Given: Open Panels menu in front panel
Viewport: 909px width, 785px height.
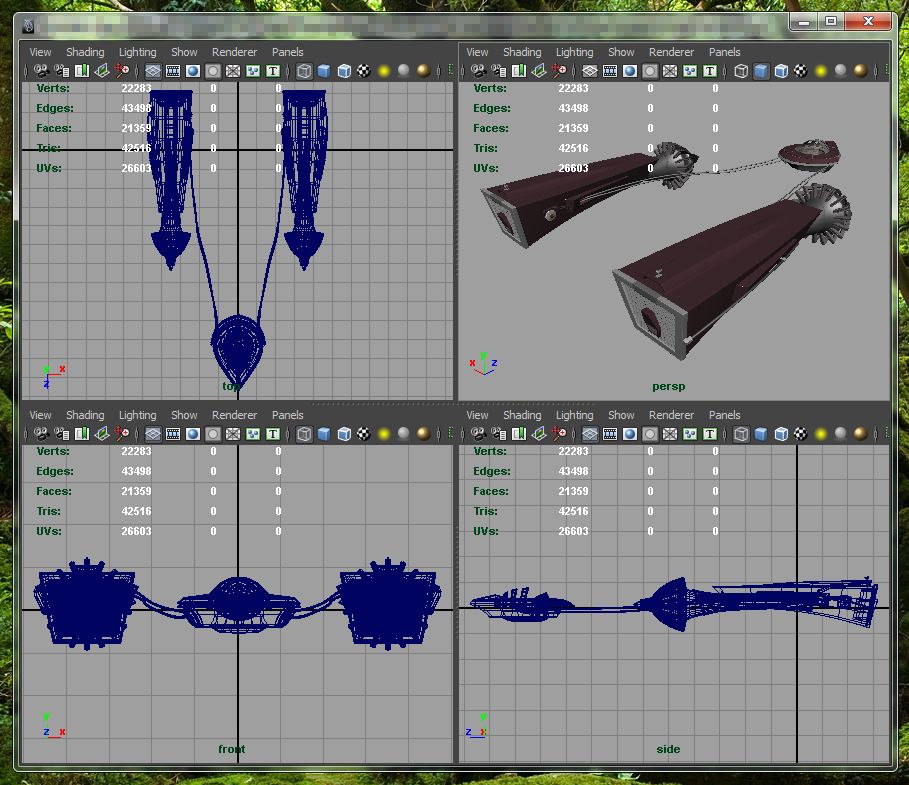Looking at the screenshot, I should (x=288, y=415).
